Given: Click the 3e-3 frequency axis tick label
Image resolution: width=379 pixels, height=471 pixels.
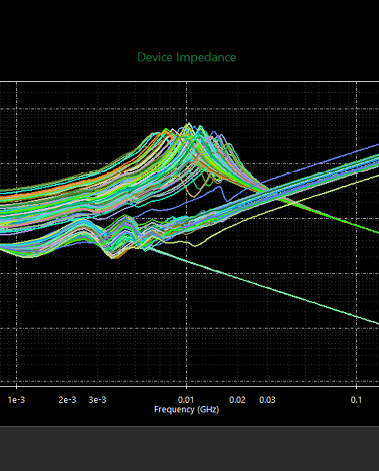Looking at the screenshot, I should tap(97, 400).
